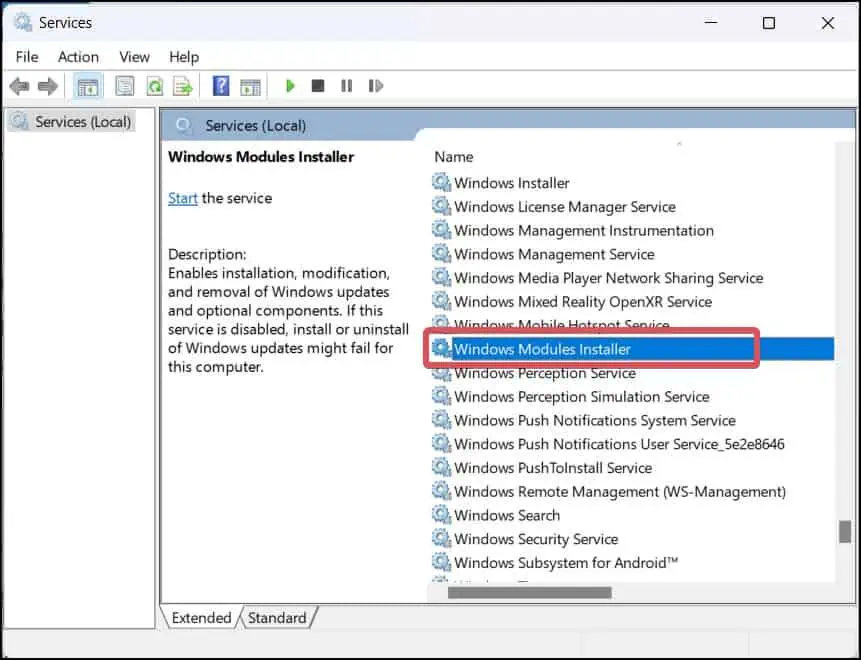Click gear icon beside Windows Management Service

[x=441, y=253]
